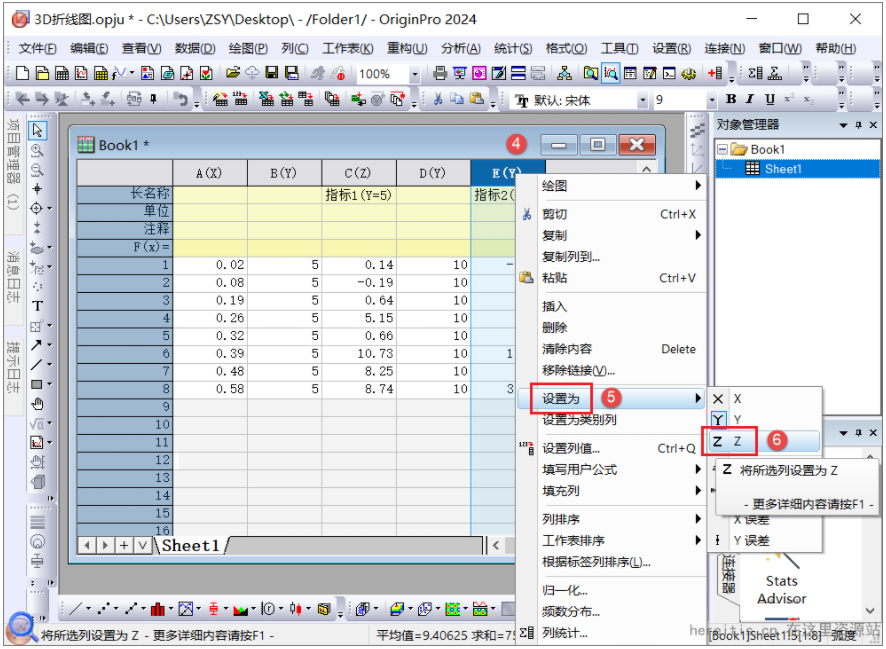Screen dimensions: 886x649
Task: Switch to the Sheet1 tab
Action: coord(190,546)
